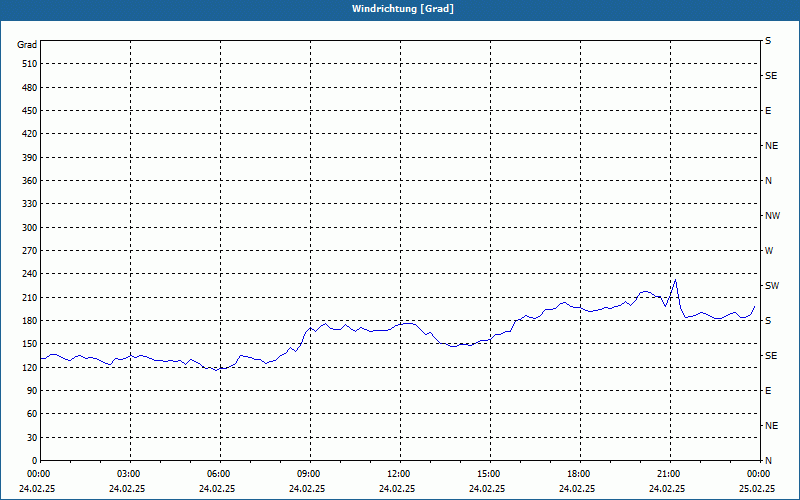Click the 510 y-axis value
800x500 pixels.
coord(30,64)
